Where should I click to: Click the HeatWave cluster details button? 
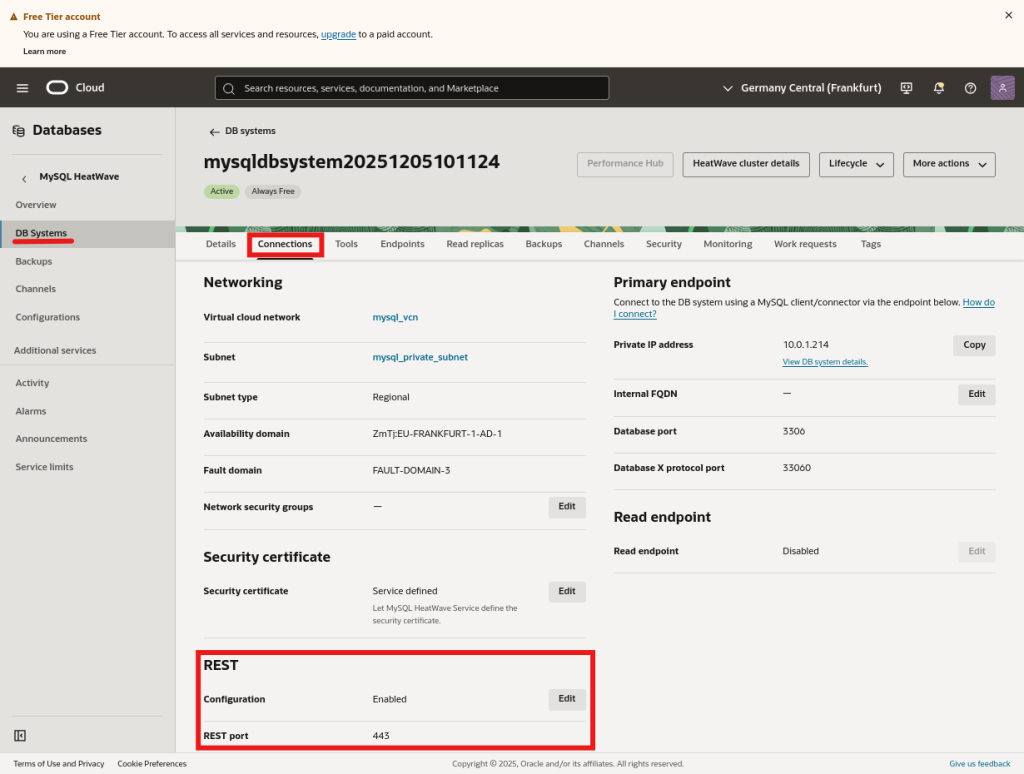[745, 164]
